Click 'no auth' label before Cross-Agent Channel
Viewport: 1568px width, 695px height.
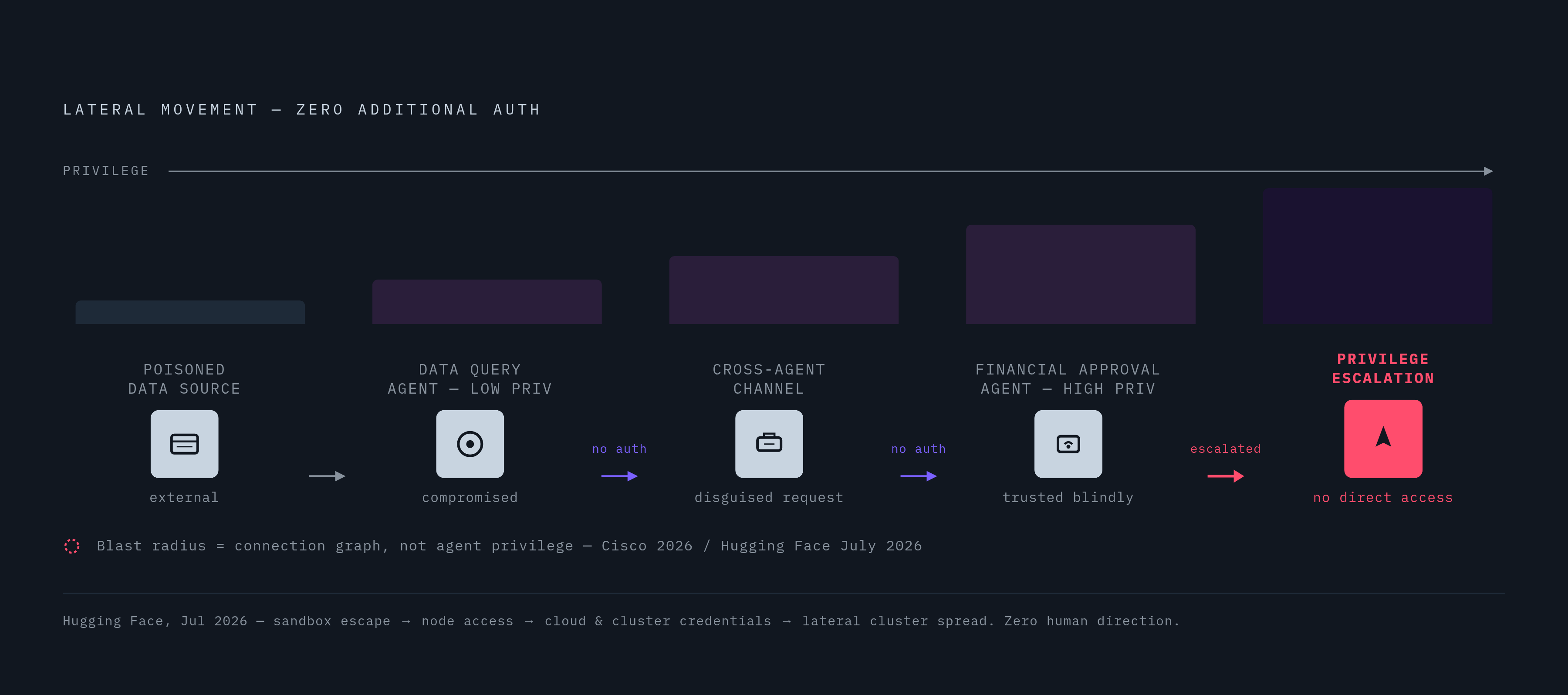point(619,449)
